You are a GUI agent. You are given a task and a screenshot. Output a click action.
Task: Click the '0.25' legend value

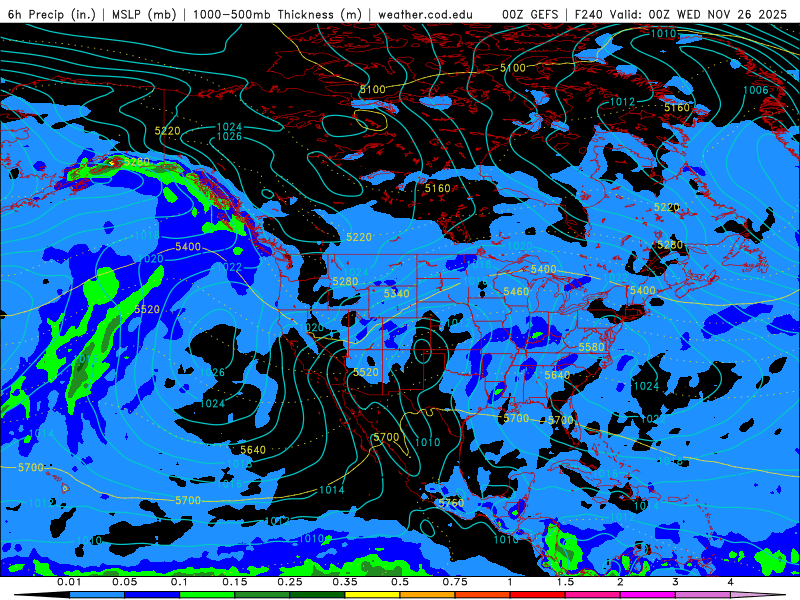pos(290,582)
